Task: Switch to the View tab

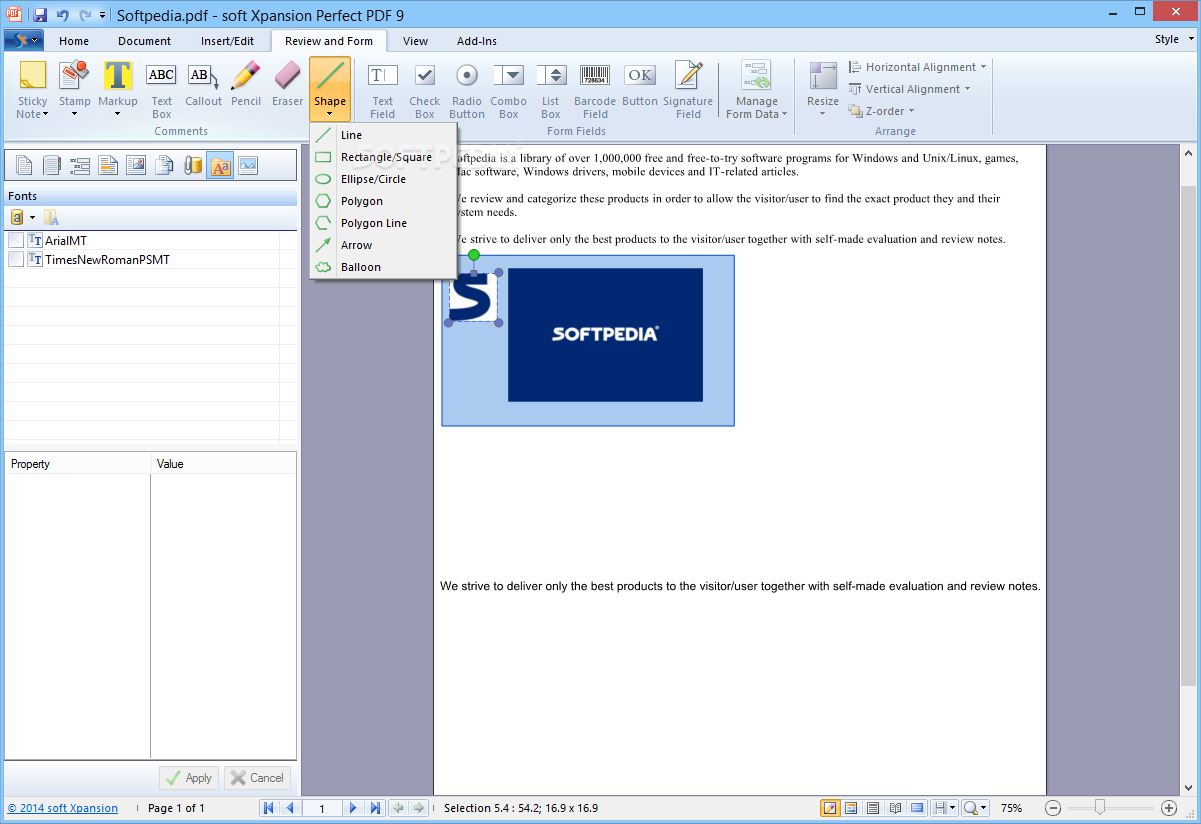Action: click(x=415, y=41)
